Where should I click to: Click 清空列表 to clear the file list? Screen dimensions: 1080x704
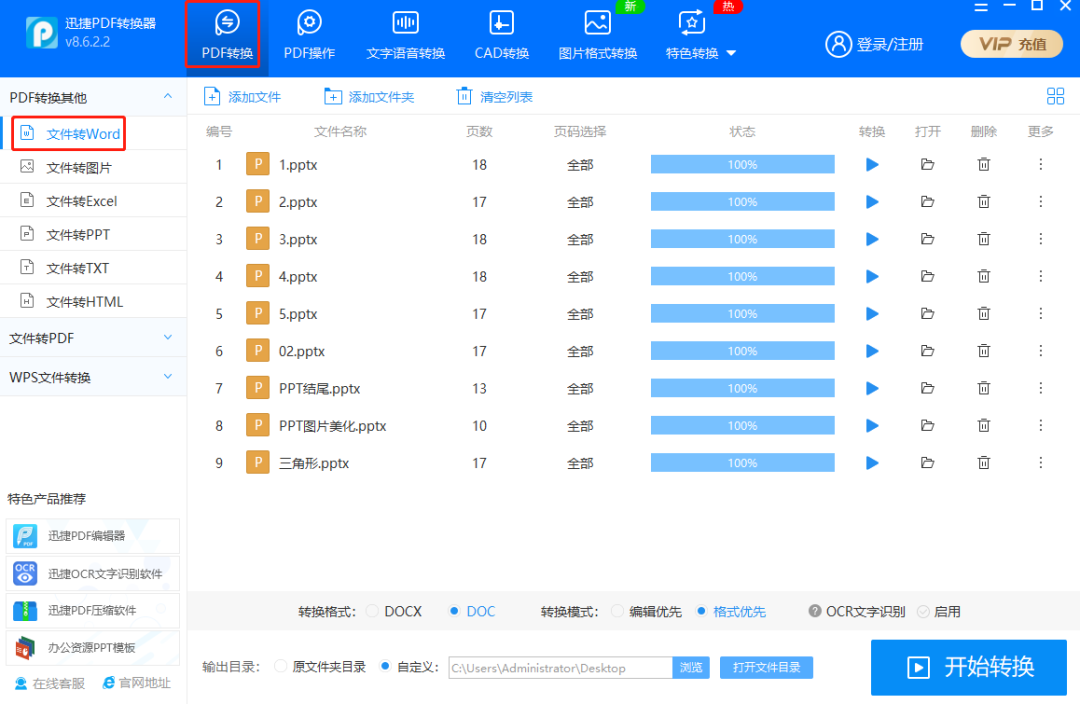tap(495, 96)
